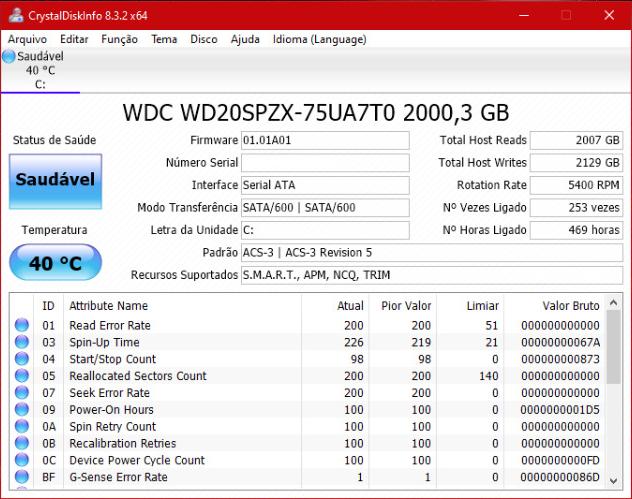Select the Spin-Up Time attribute name
Viewport: 632px width, 499px height.
(x=104, y=342)
